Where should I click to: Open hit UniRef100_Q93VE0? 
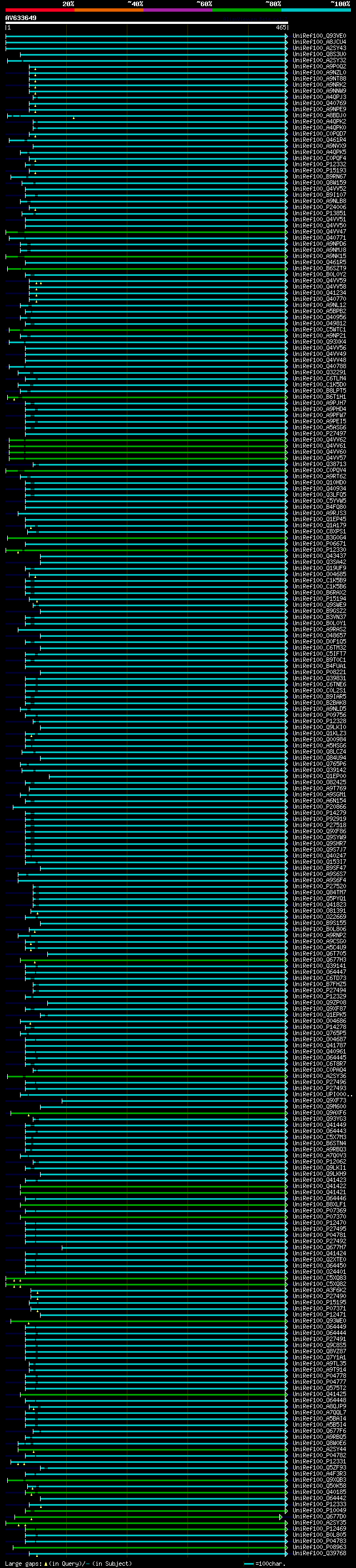[319, 36]
